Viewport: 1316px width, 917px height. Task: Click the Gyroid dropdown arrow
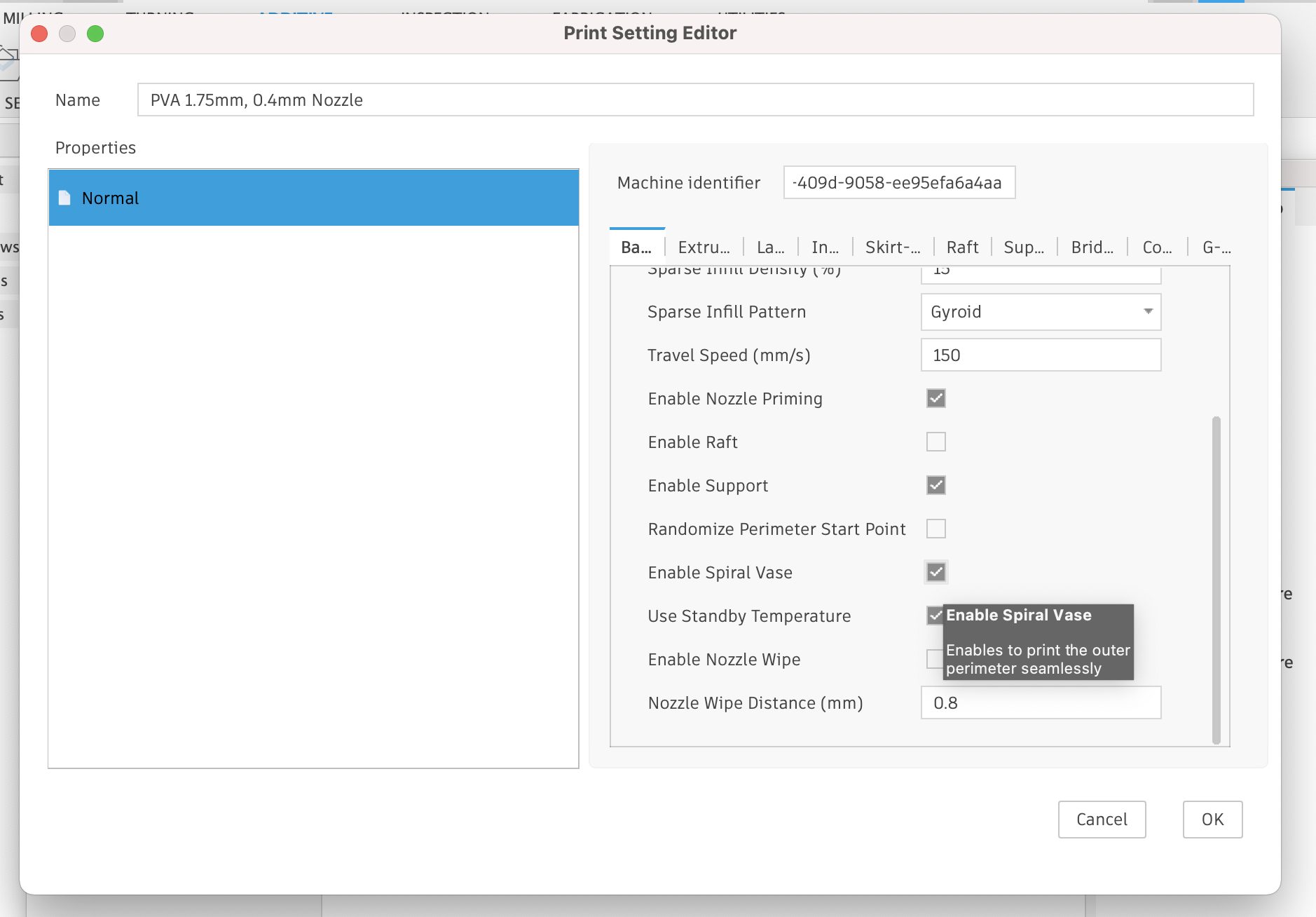click(1148, 311)
